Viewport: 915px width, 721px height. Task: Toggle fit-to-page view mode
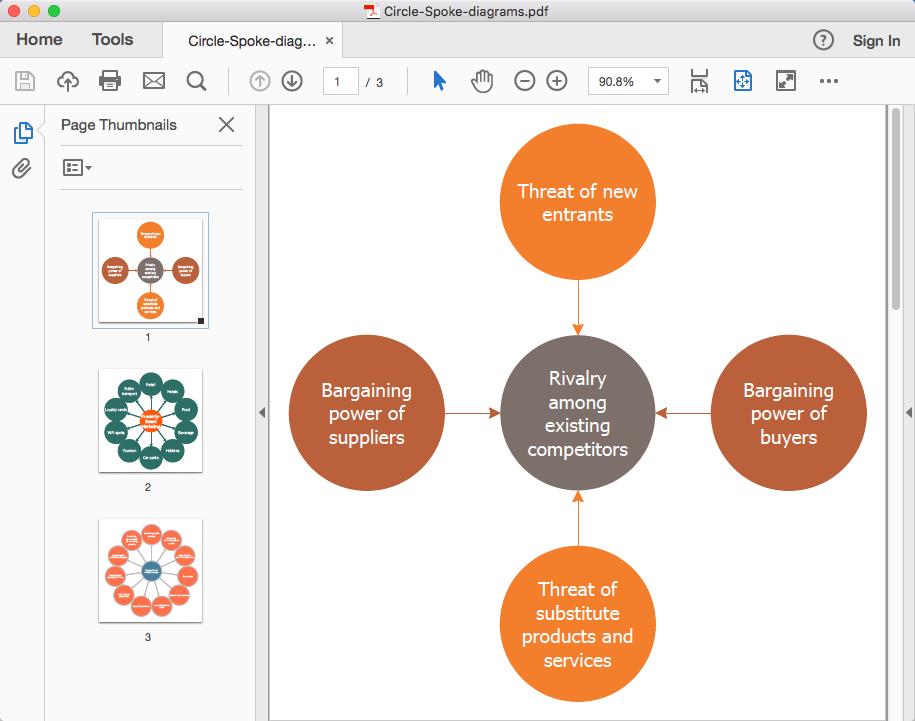[x=742, y=81]
